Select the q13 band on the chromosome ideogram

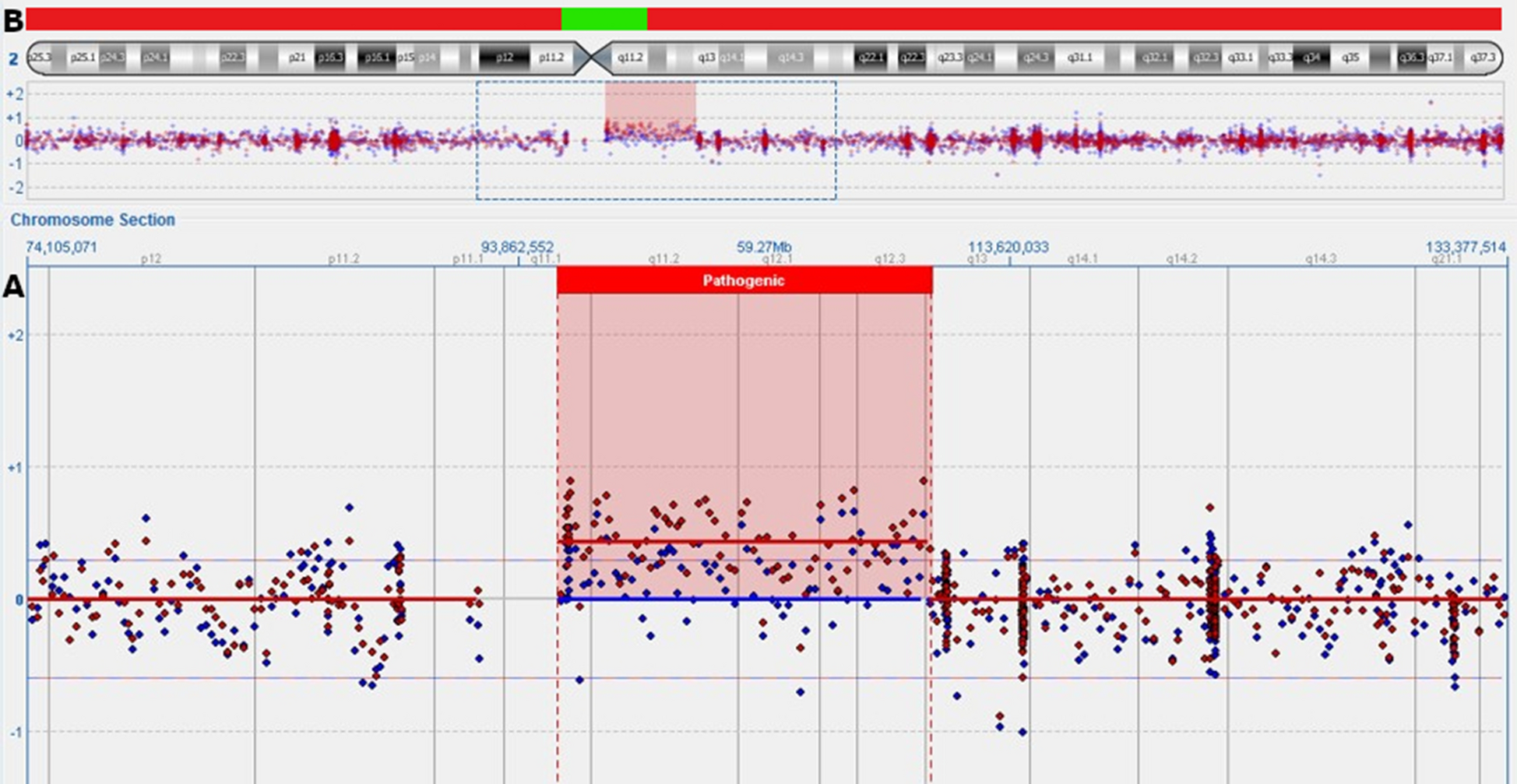[706, 58]
